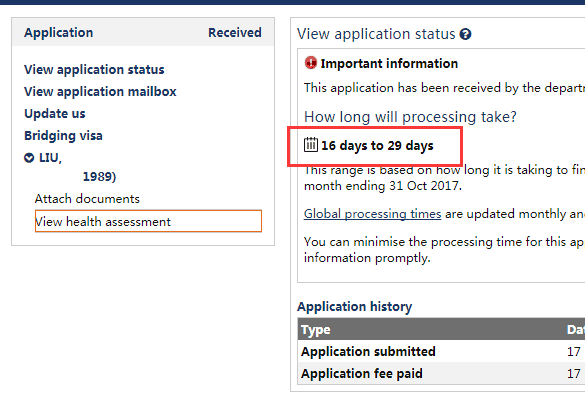Screen dimensions: 585x403
Task: Click the Type column header
Action: coord(316,330)
